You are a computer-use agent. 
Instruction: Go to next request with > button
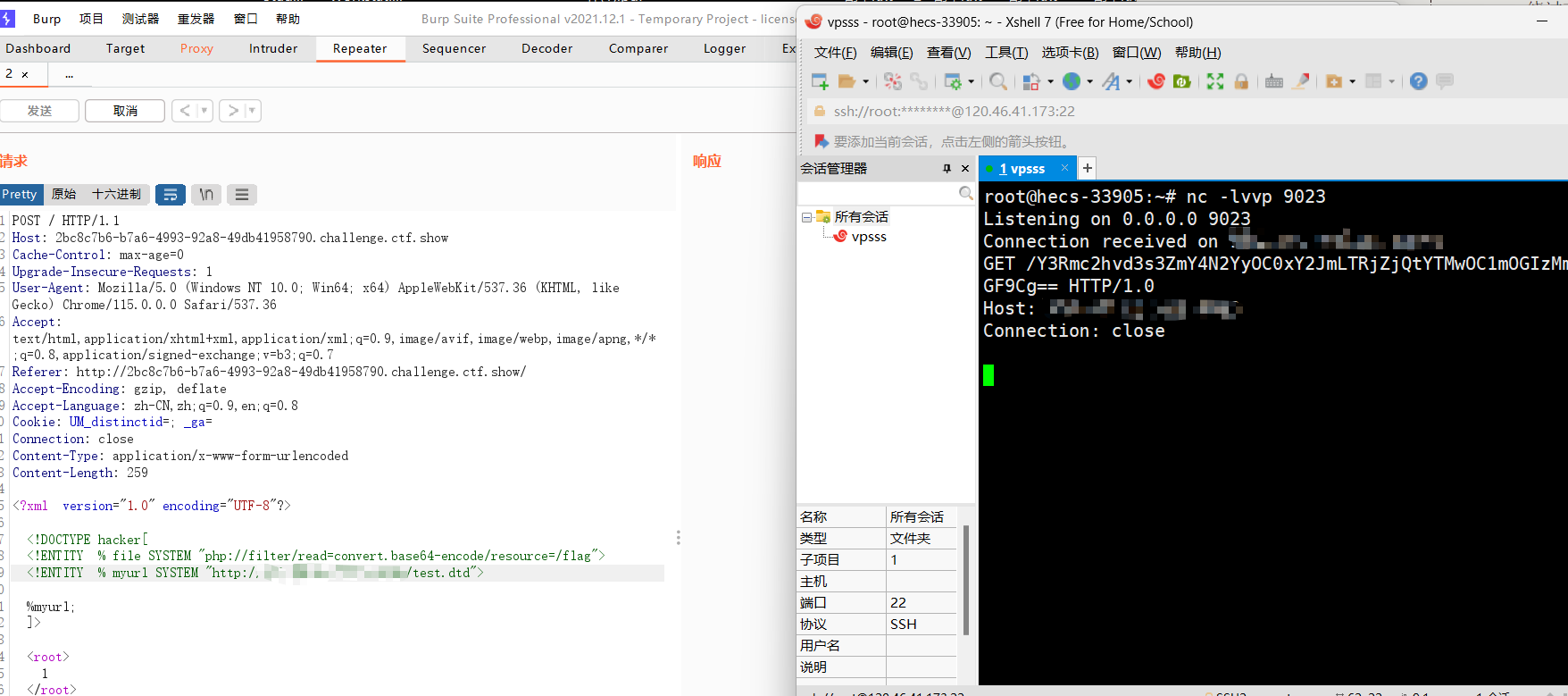(233, 111)
